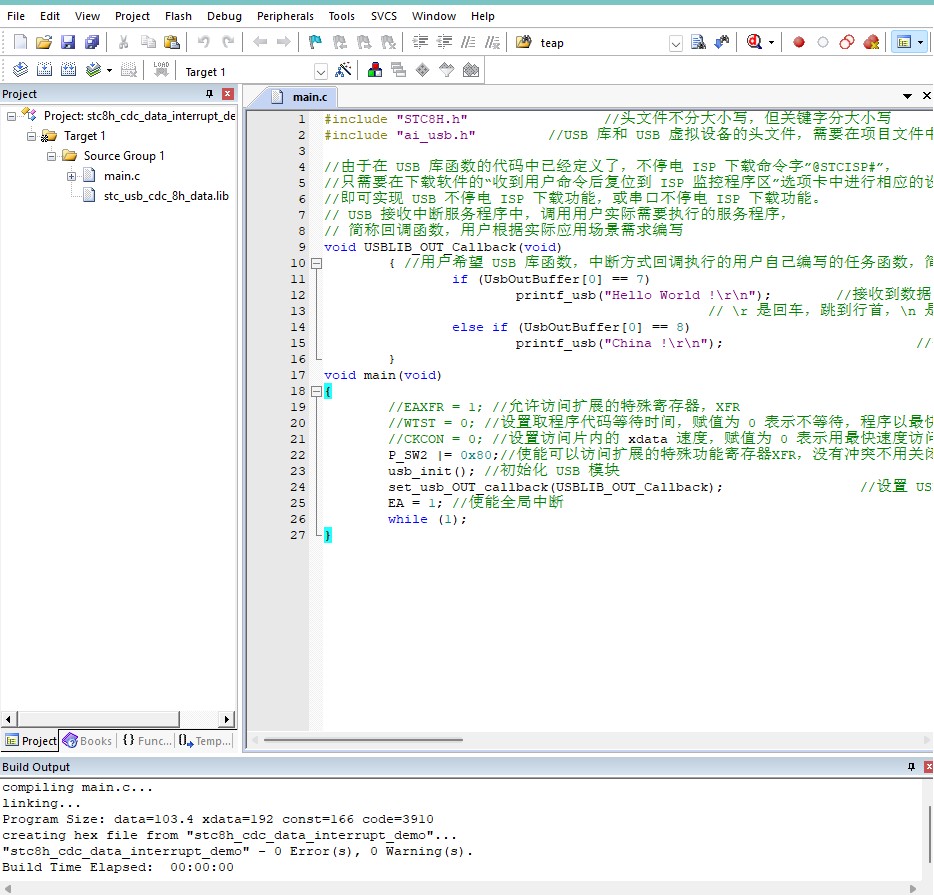Screen dimensions: 934x895
Task: Open Find in Files folder icon
Action: pos(524,42)
